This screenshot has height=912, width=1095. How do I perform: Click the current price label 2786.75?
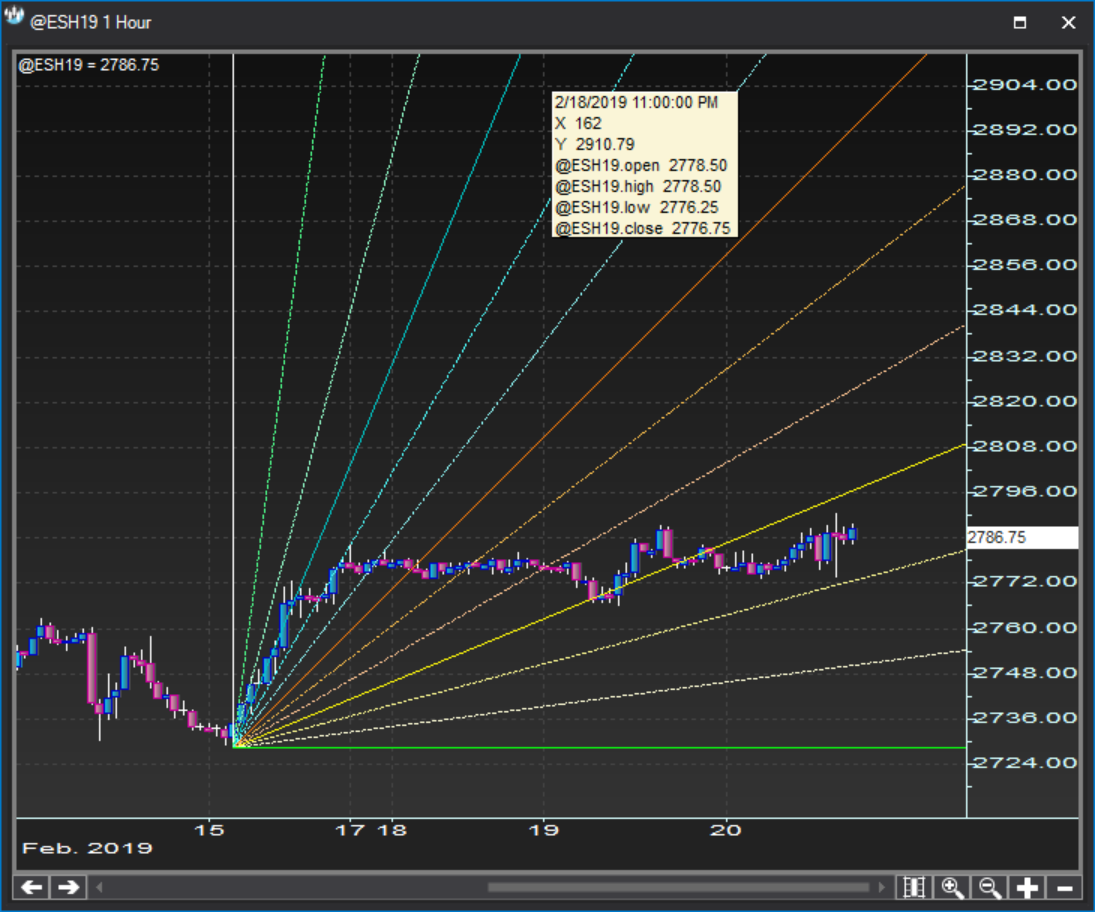(1022, 537)
